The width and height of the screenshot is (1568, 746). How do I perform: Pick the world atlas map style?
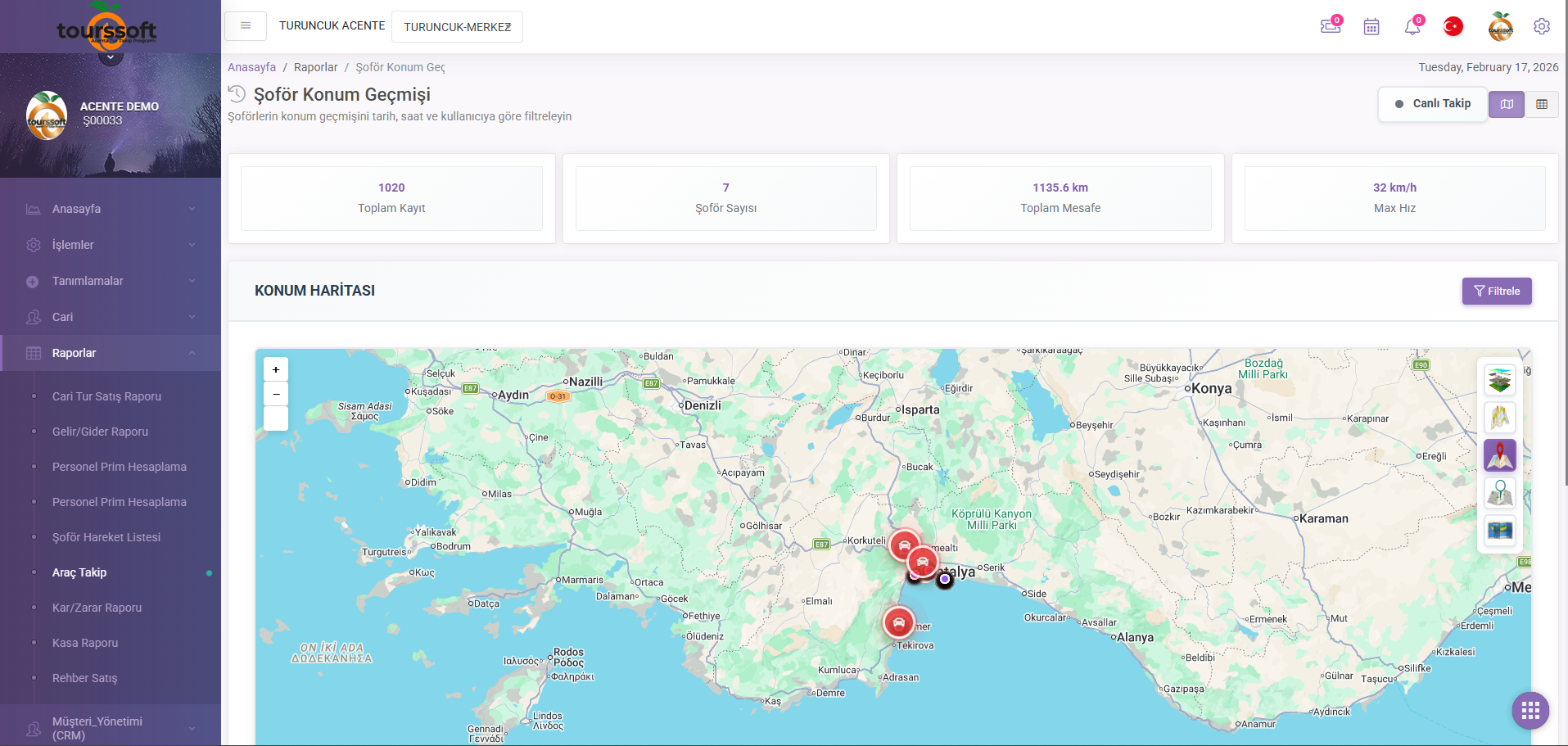pyautogui.click(x=1499, y=531)
